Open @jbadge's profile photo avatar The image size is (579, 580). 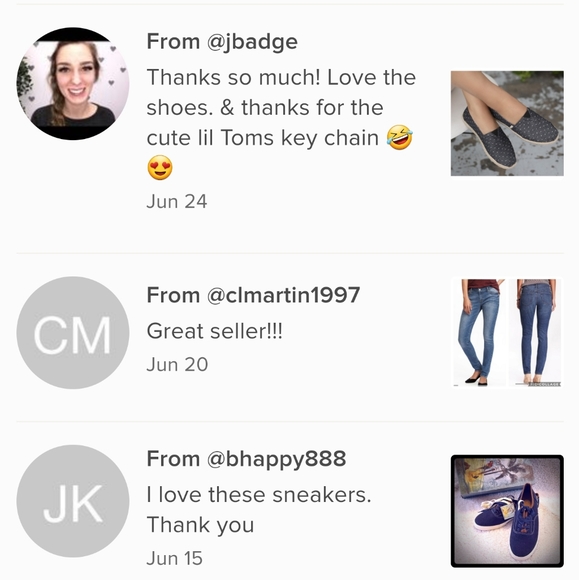tap(73, 84)
